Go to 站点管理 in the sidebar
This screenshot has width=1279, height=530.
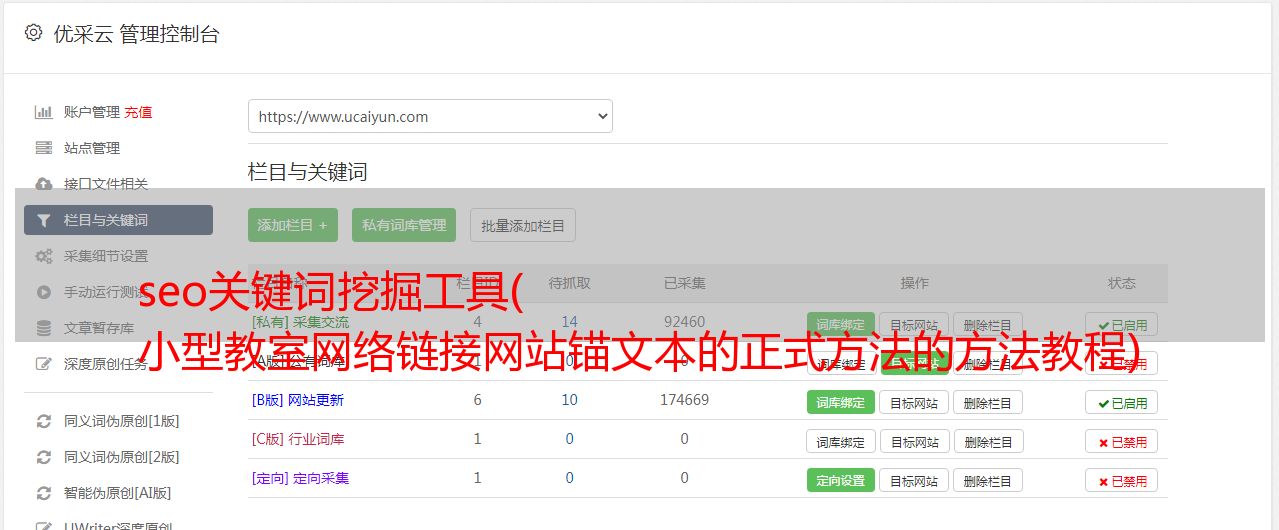pyautogui.click(x=92, y=148)
